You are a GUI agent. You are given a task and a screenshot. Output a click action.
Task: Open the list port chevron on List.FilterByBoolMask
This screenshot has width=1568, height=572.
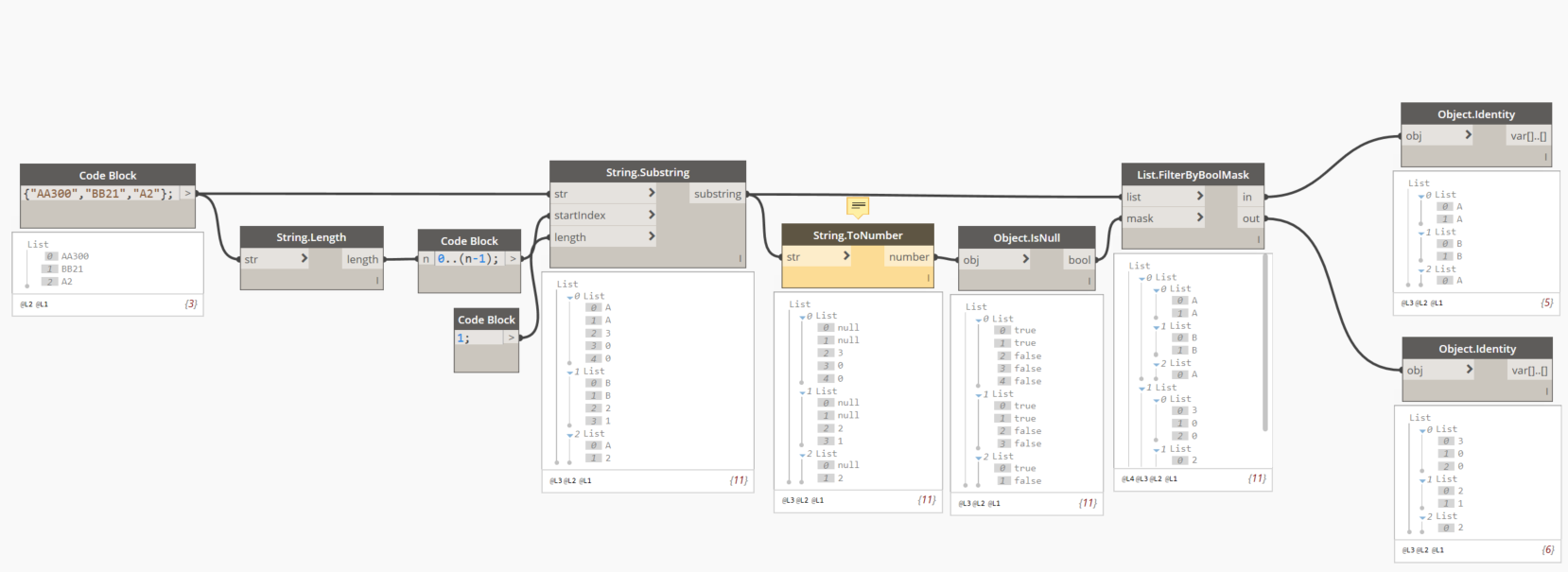1200,196
